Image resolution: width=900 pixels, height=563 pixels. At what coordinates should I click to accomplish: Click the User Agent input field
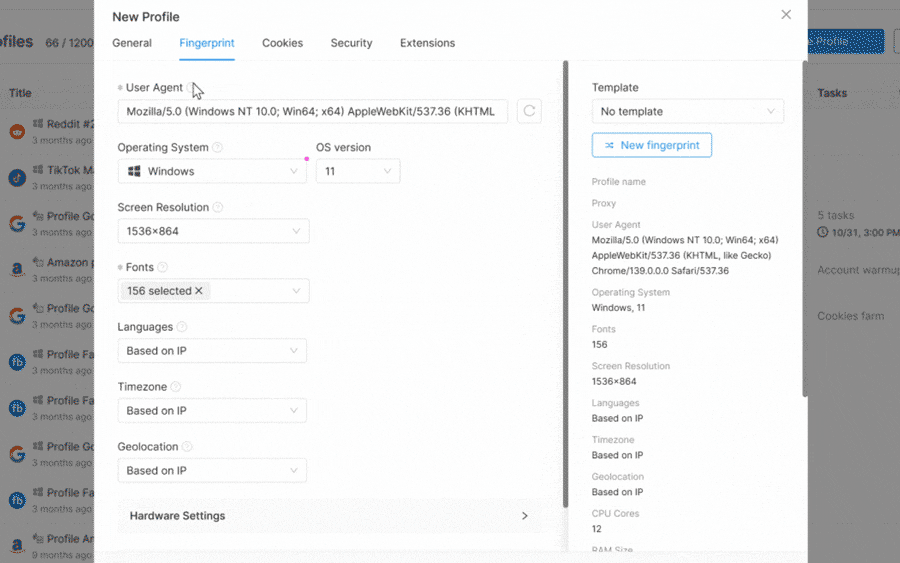point(313,111)
